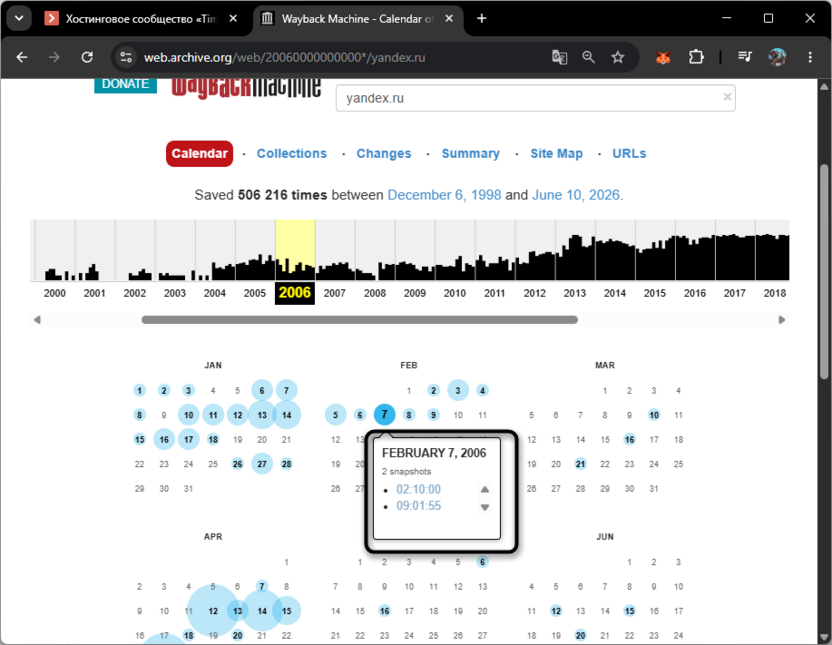Open the June 10, 2026 link
This screenshot has height=645, width=832.
pyautogui.click(x=576, y=195)
